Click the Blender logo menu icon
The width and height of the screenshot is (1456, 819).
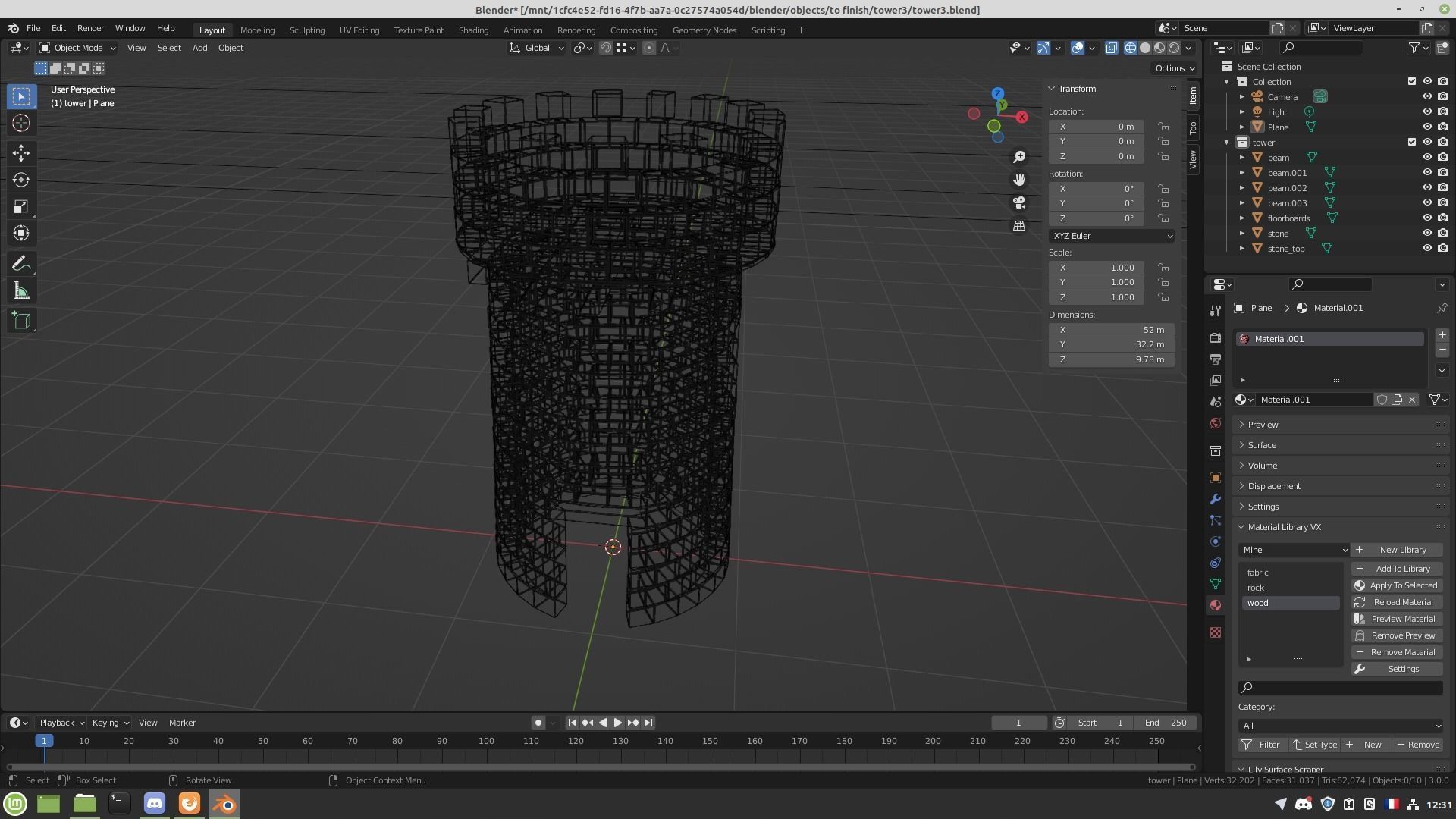[x=13, y=28]
